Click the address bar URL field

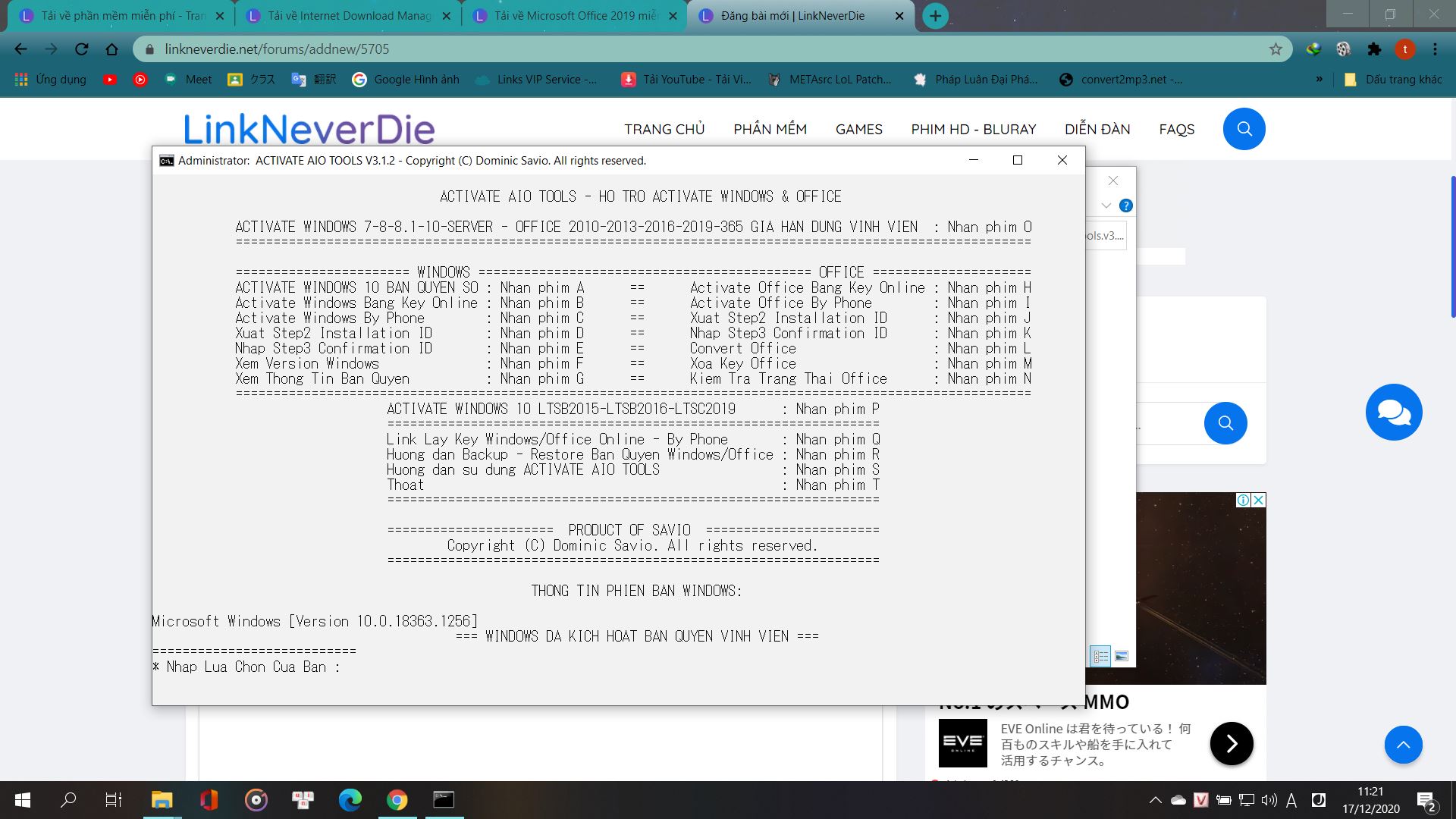[x=682, y=49]
